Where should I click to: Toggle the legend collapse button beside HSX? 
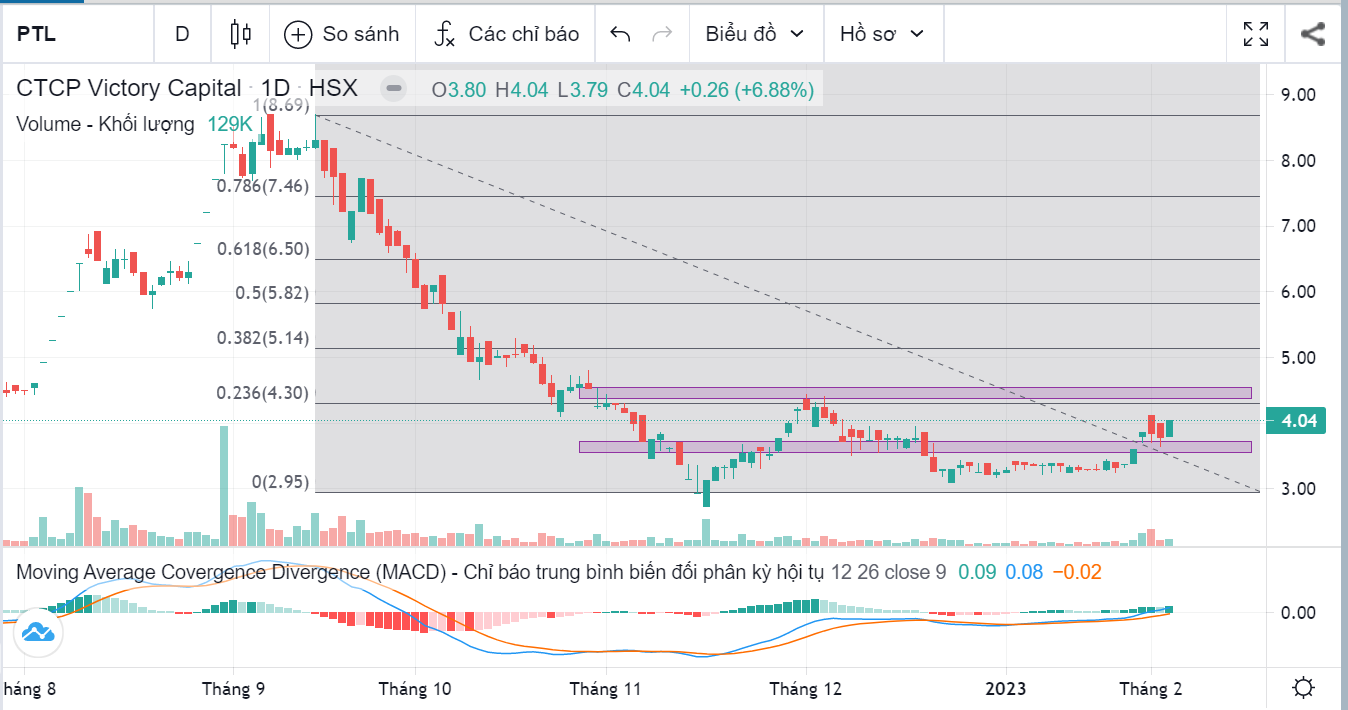tap(394, 89)
